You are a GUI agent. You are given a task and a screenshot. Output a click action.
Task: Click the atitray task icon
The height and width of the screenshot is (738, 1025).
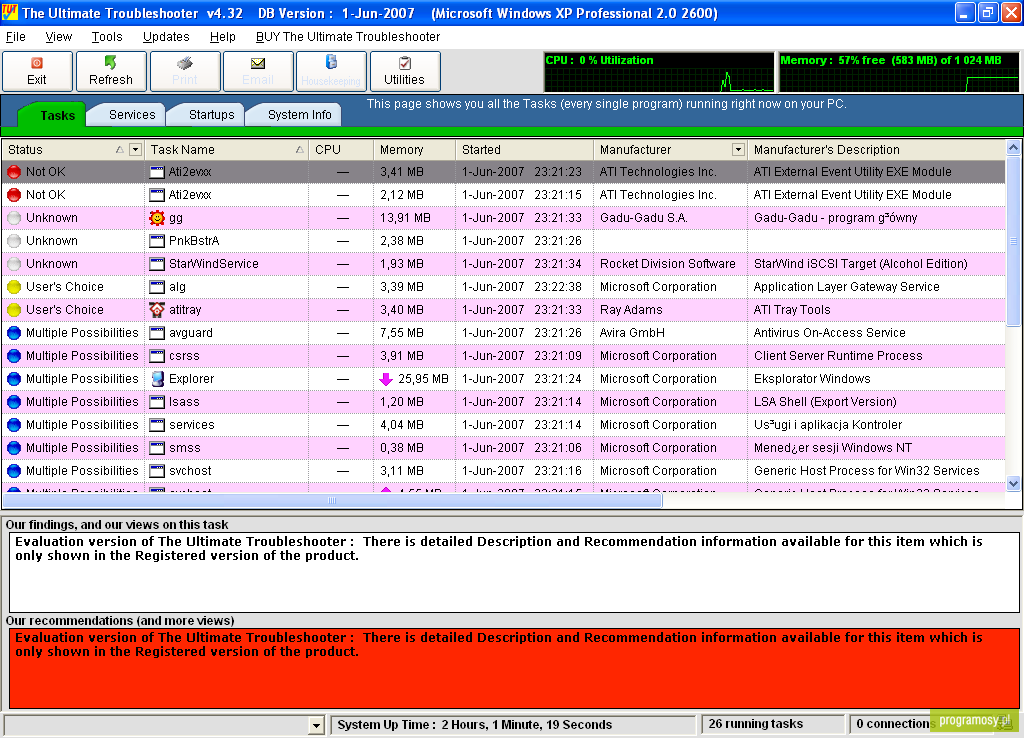point(157,310)
